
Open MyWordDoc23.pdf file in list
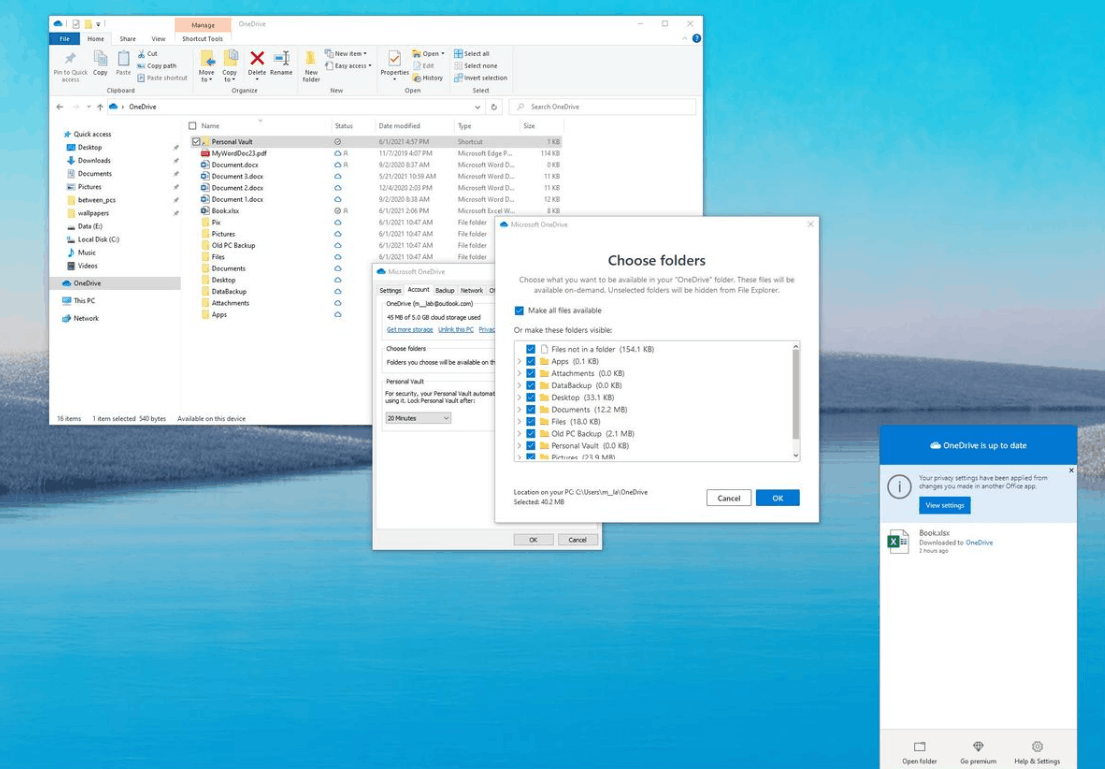click(239, 153)
